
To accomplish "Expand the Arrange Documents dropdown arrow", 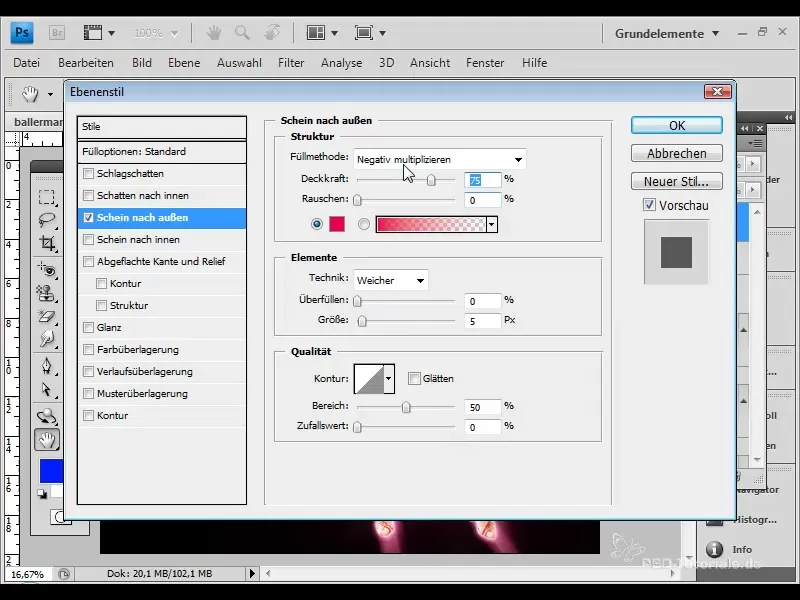I will pos(334,34).
